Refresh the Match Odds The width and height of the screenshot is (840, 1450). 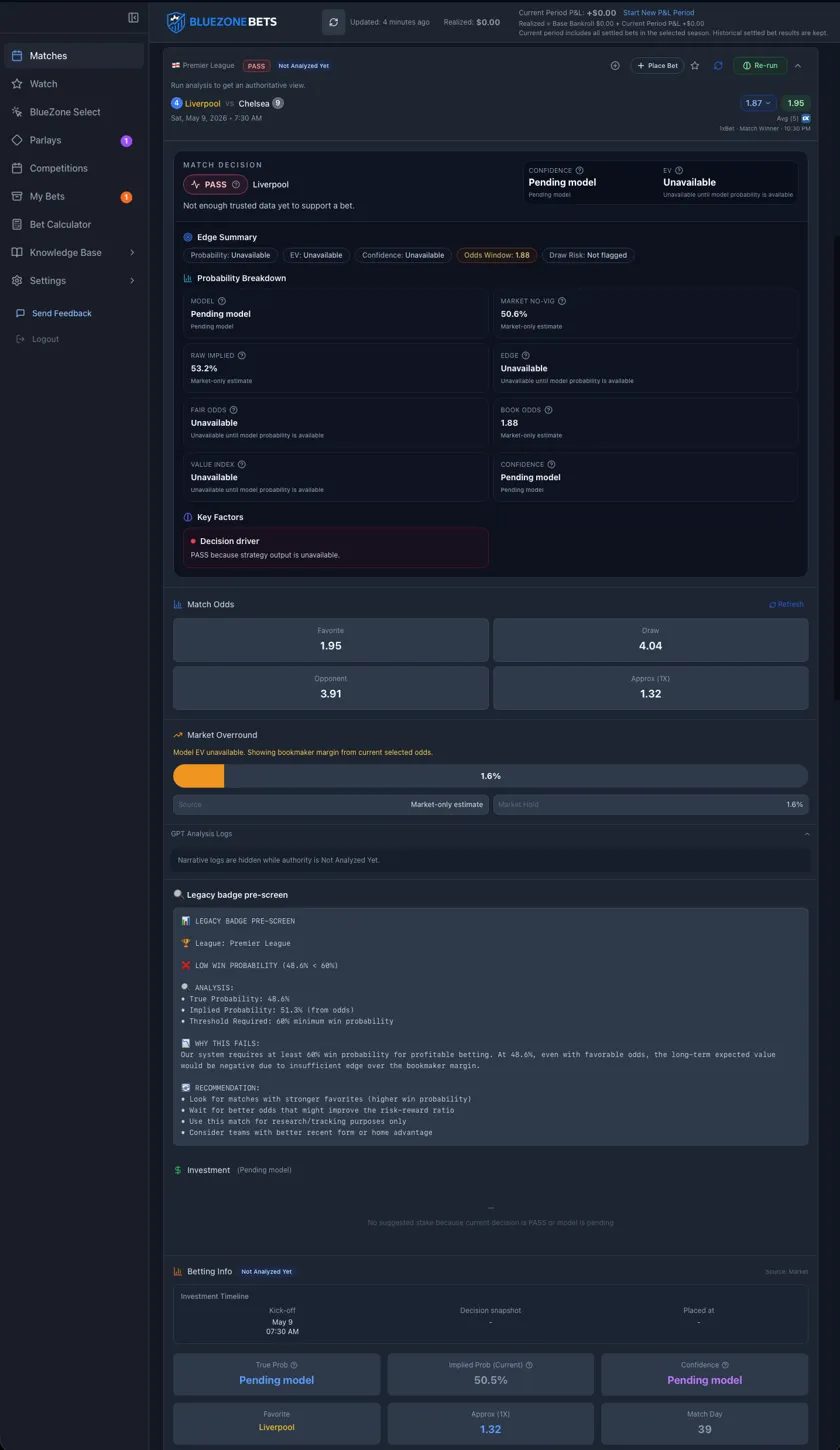click(x=786, y=605)
